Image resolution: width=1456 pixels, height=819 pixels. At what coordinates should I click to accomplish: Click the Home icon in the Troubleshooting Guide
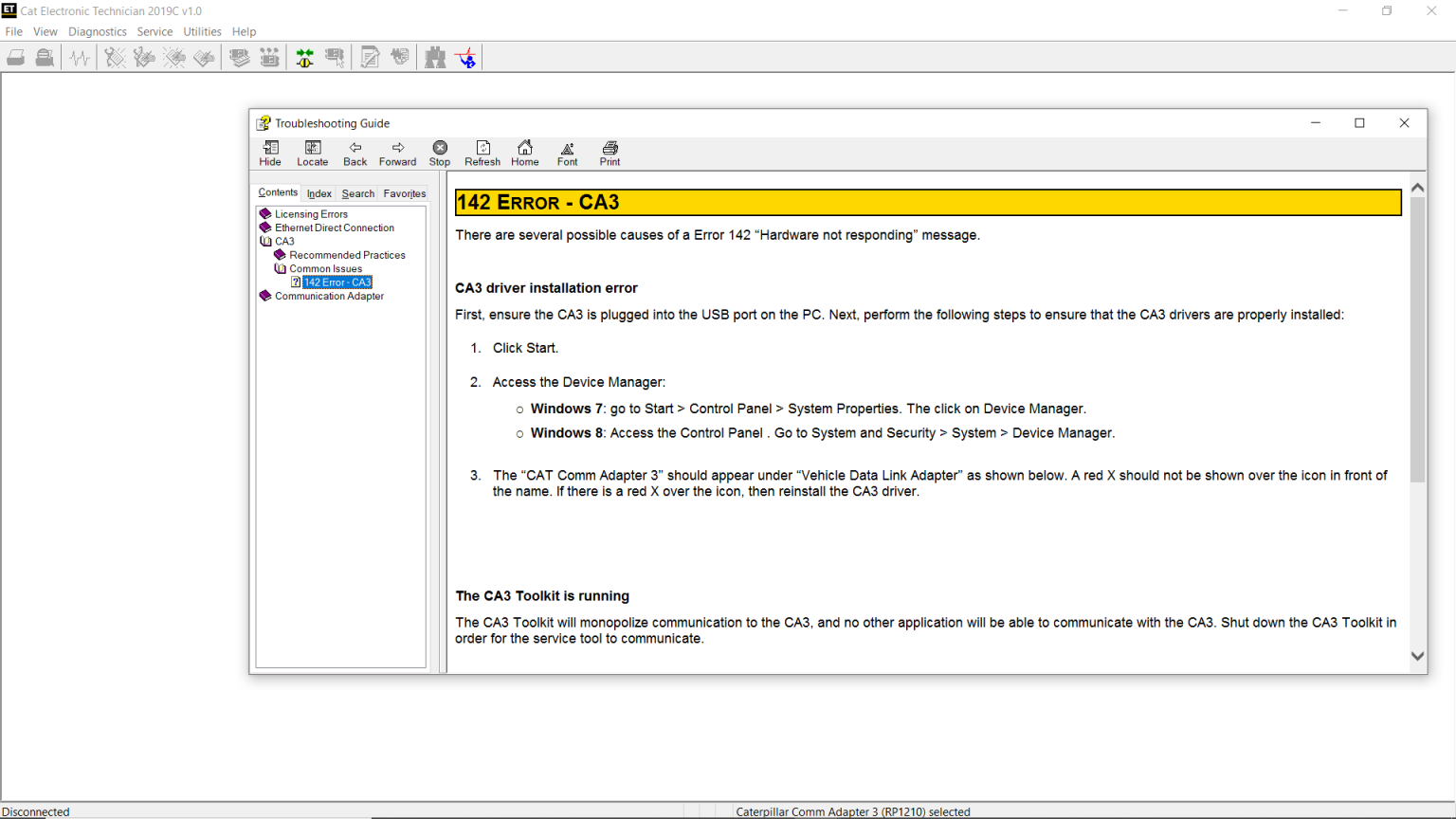pyautogui.click(x=524, y=153)
